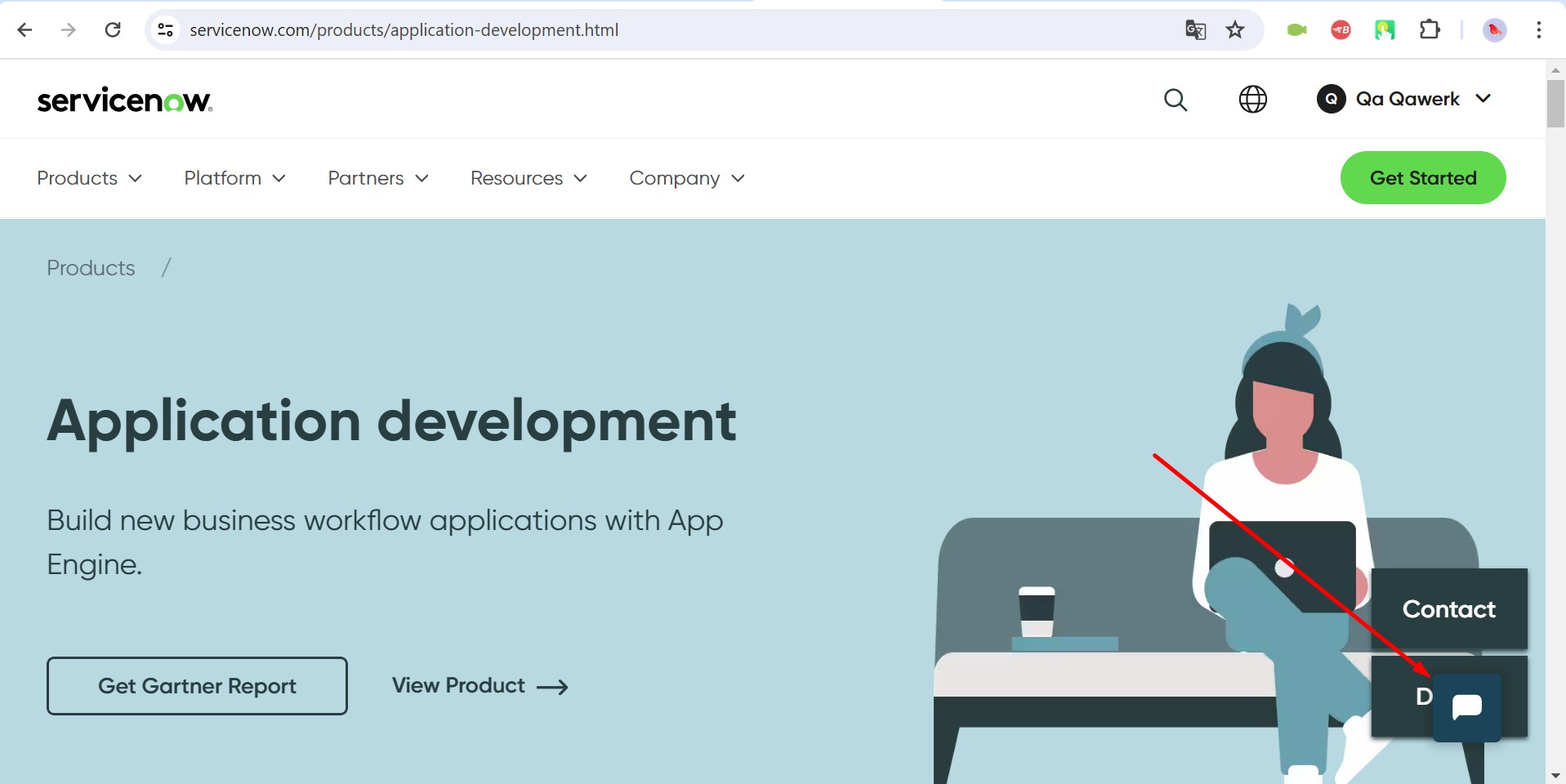
Task: Click the page vertical scrollbar thumb
Action: [x=1555, y=103]
